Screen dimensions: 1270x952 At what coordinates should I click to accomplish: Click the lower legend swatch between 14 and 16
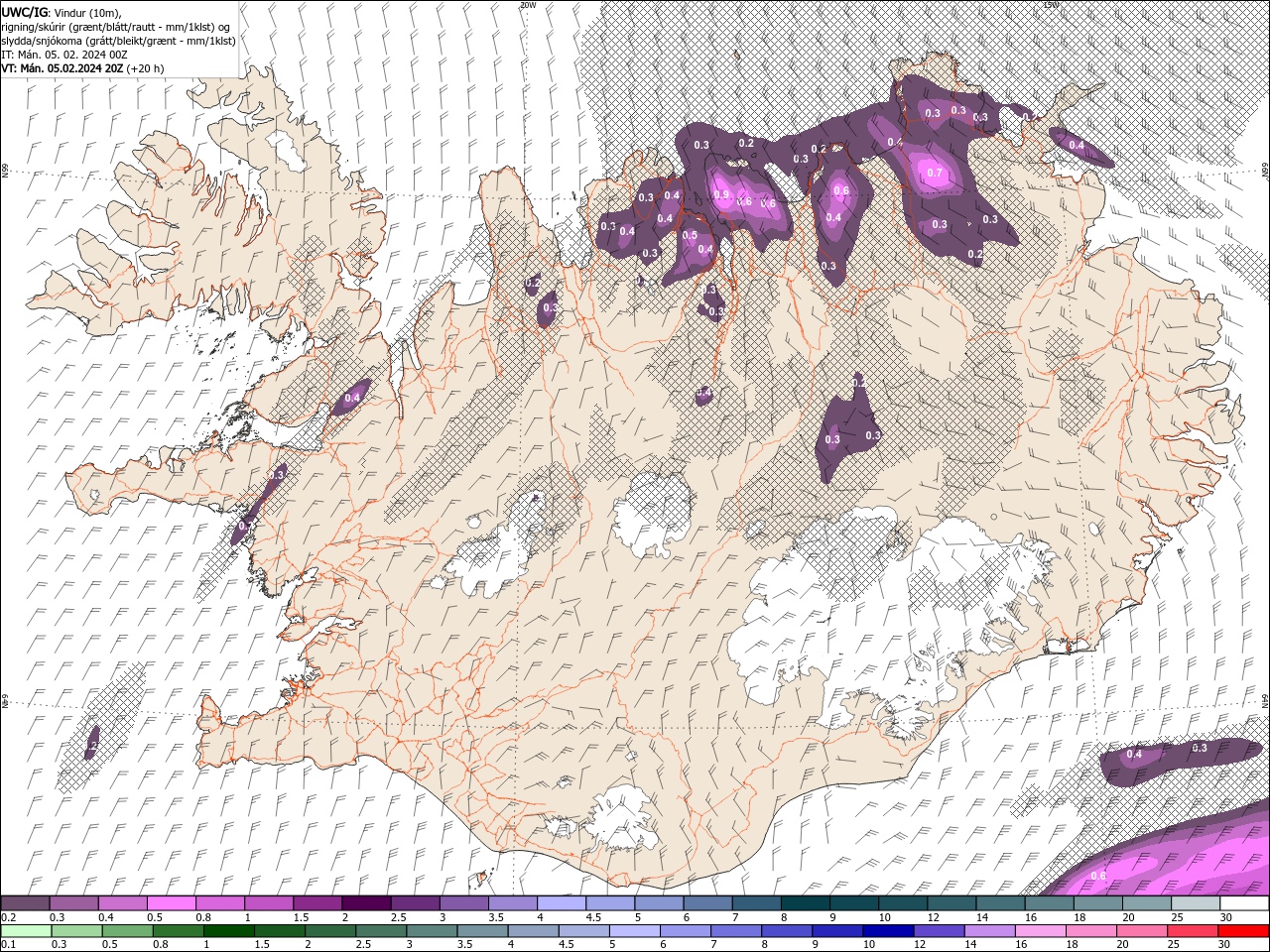989,931
